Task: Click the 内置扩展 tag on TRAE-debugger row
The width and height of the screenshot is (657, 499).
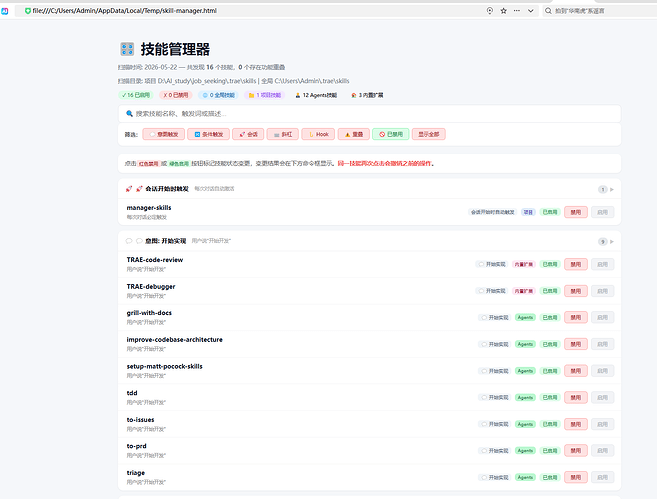Action: (x=524, y=291)
